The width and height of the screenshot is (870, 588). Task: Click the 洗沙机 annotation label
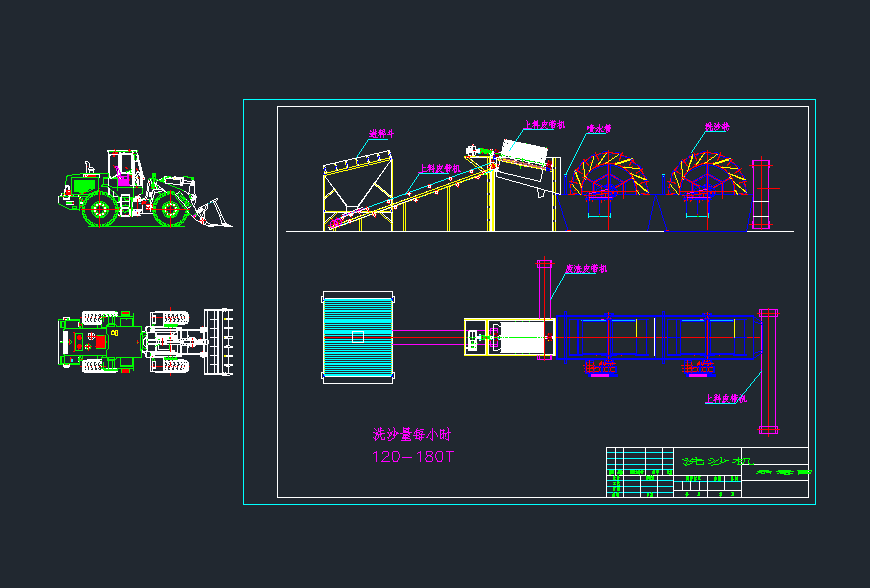716,127
